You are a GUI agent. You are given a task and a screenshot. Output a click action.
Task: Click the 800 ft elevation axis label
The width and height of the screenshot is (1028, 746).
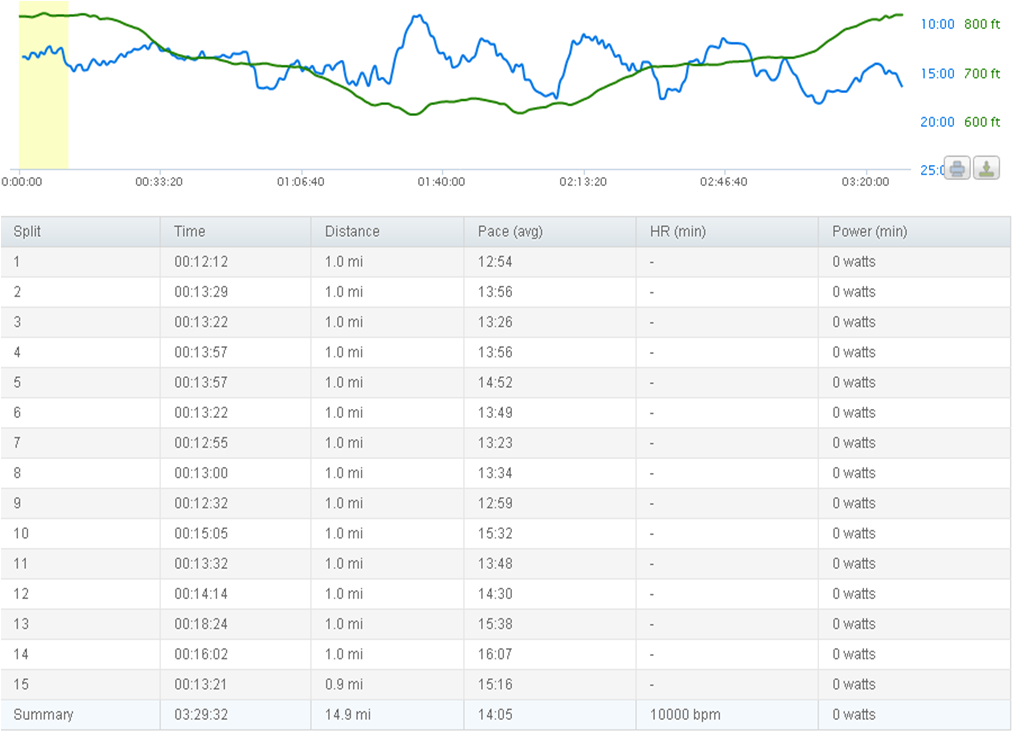[x=982, y=24]
